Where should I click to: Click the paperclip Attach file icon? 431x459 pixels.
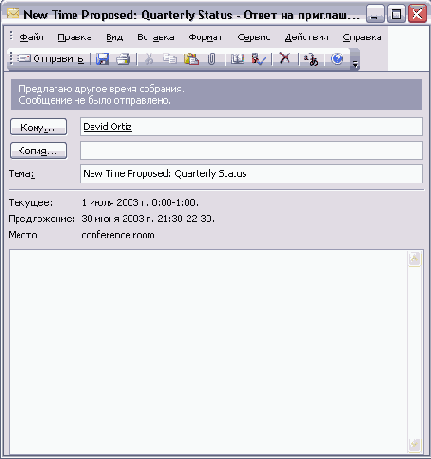coord(211,59)
